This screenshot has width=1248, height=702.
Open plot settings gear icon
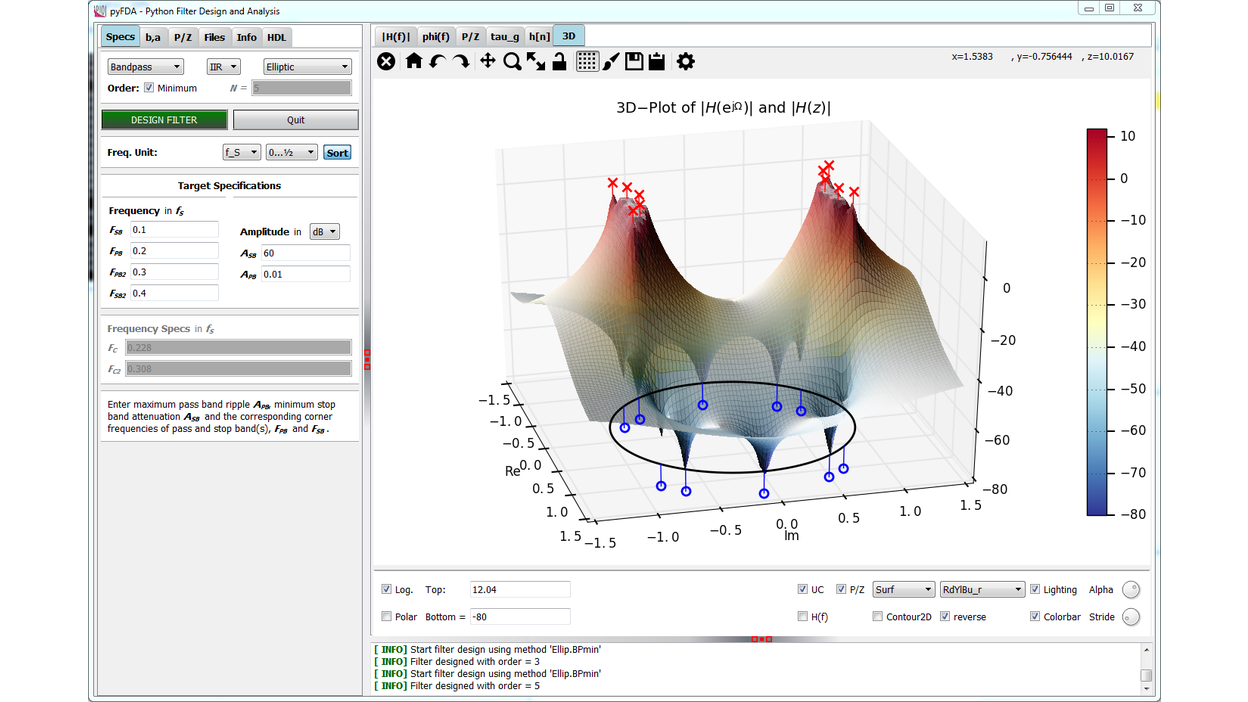pyautogui.click(x=685, y=62)
